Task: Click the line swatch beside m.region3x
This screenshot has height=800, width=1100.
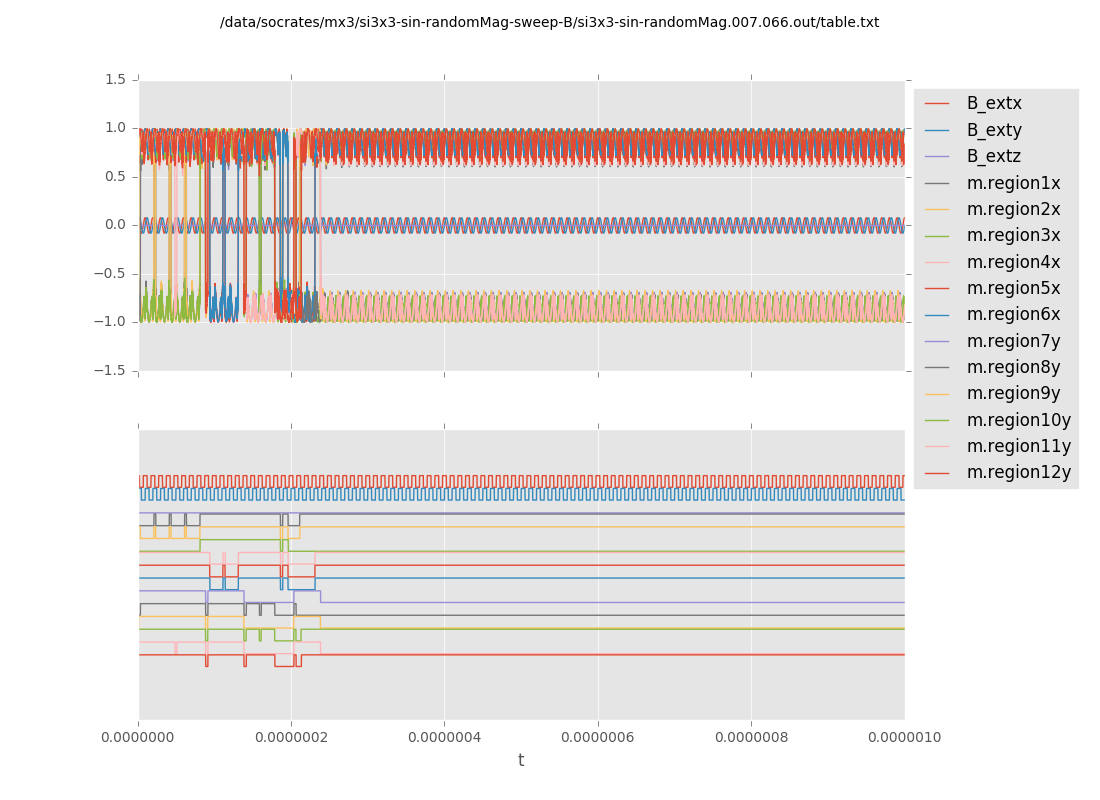Action: 937,236
